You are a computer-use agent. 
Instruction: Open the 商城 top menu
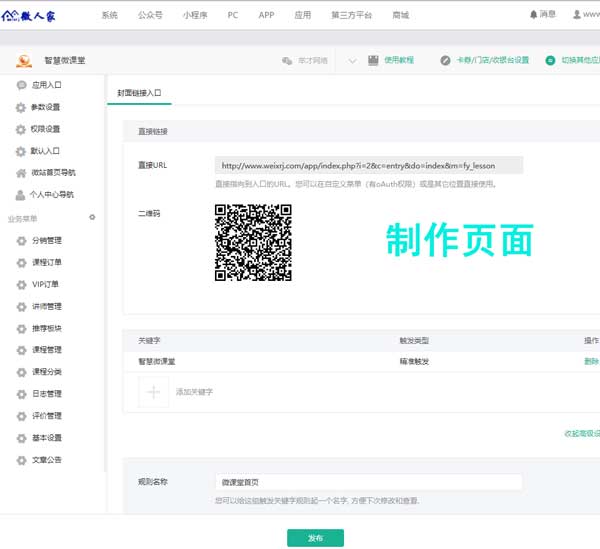[x=401, y=15]
